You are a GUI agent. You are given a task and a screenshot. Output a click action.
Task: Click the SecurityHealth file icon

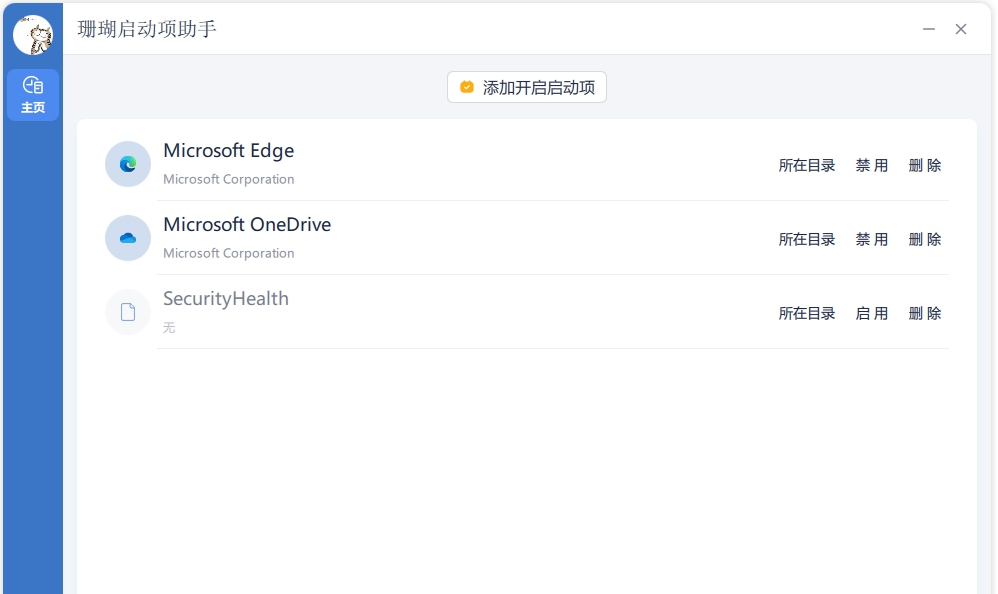click(128, 312)
